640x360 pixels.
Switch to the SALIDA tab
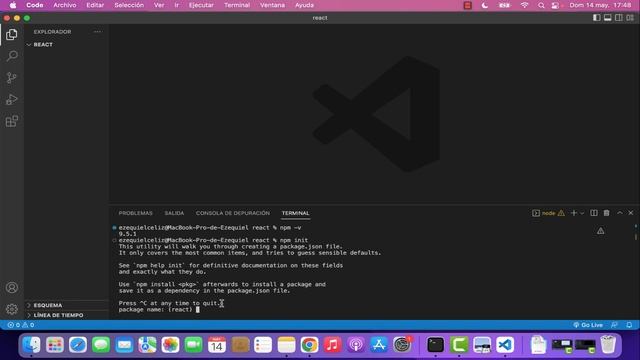point(174,213)
